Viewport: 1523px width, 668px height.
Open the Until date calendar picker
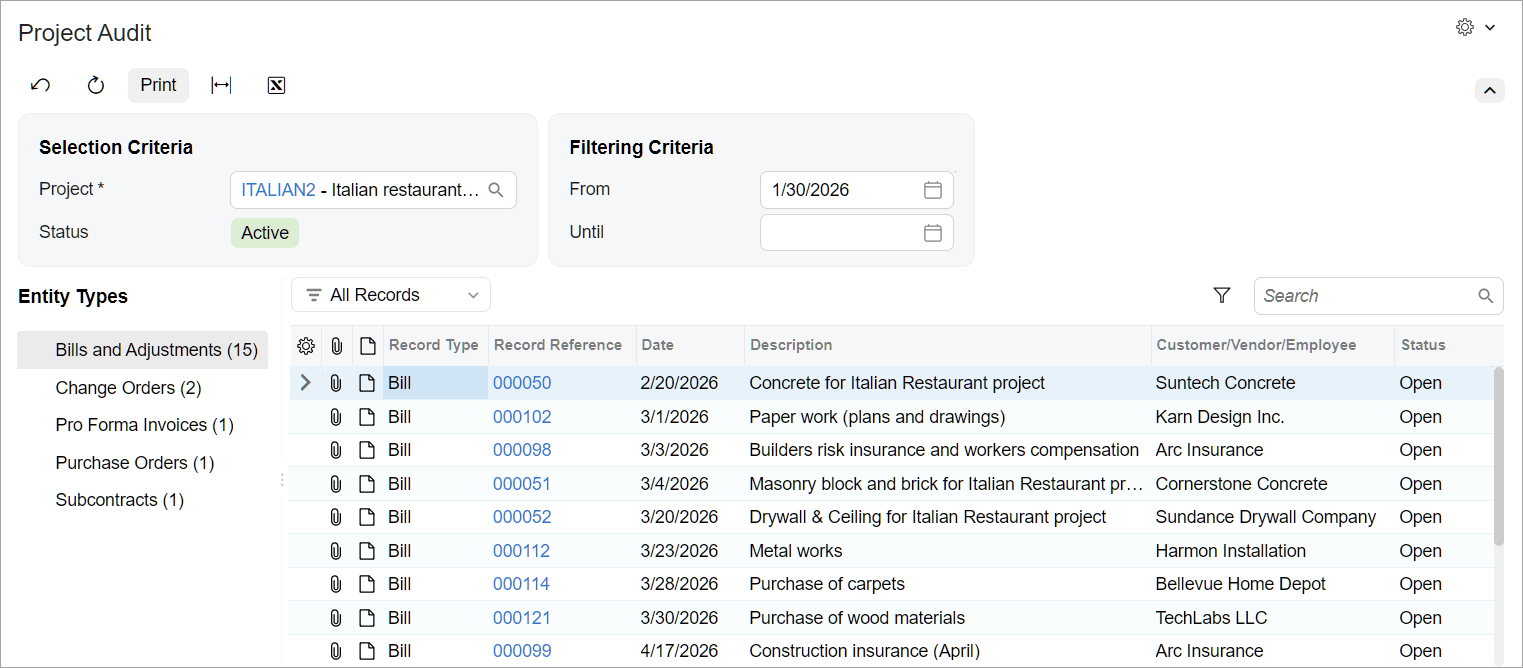tap(932, 233)
